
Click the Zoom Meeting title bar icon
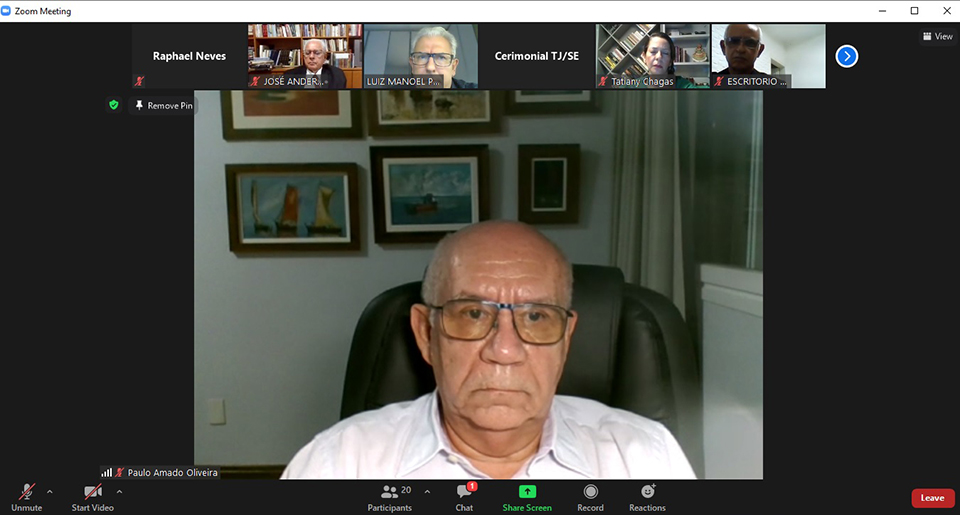(x=8, y=11)
